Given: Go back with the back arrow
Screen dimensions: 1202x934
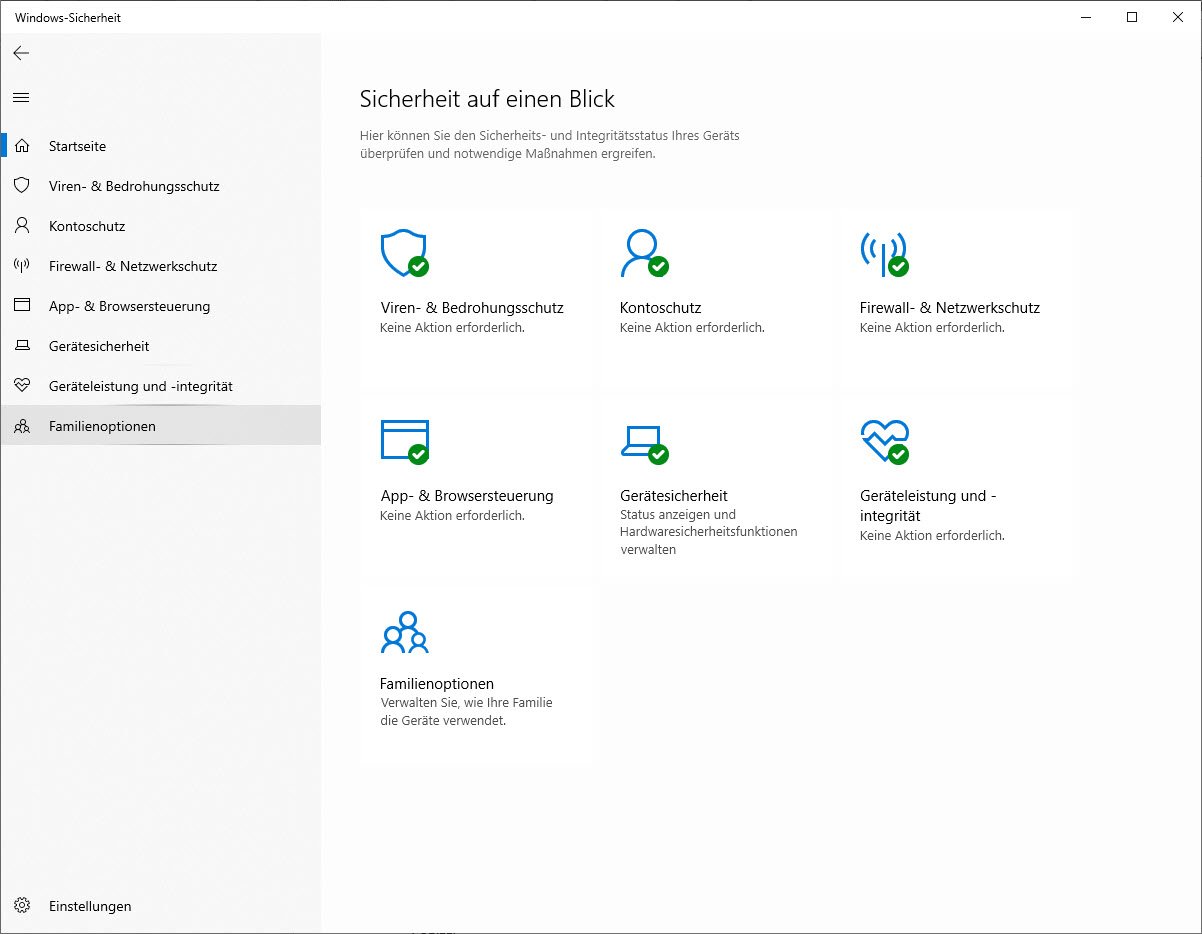Looking at the screenshot, I should click(21, 53).
